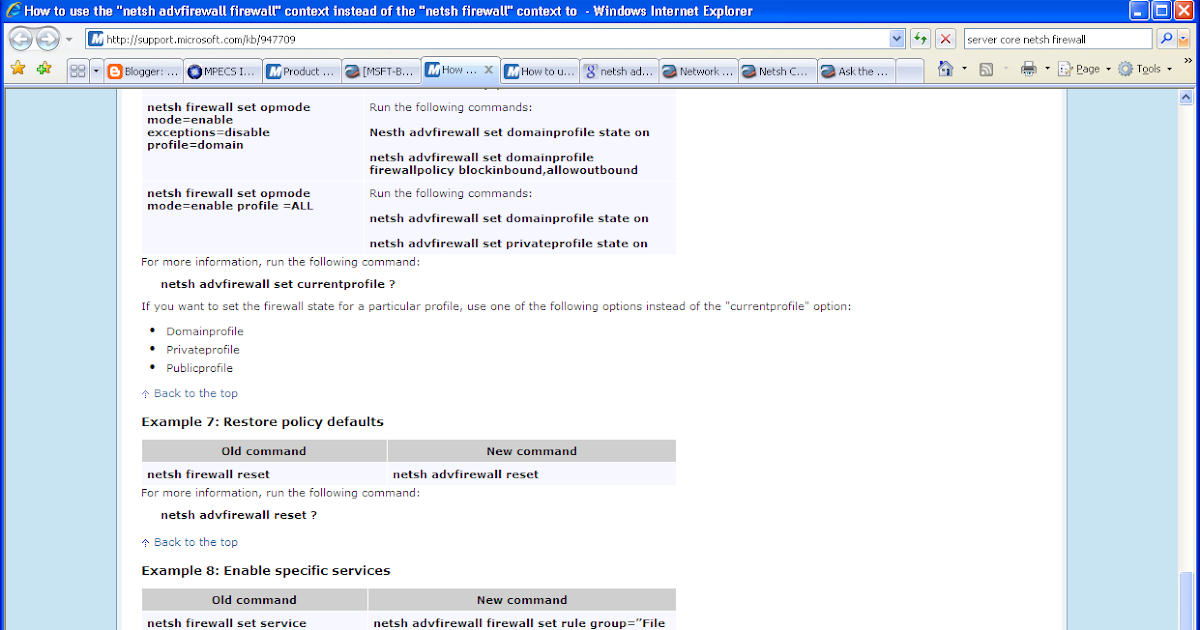Click in the search box field
1200x630 pixels.
[x=1058, y=39]
